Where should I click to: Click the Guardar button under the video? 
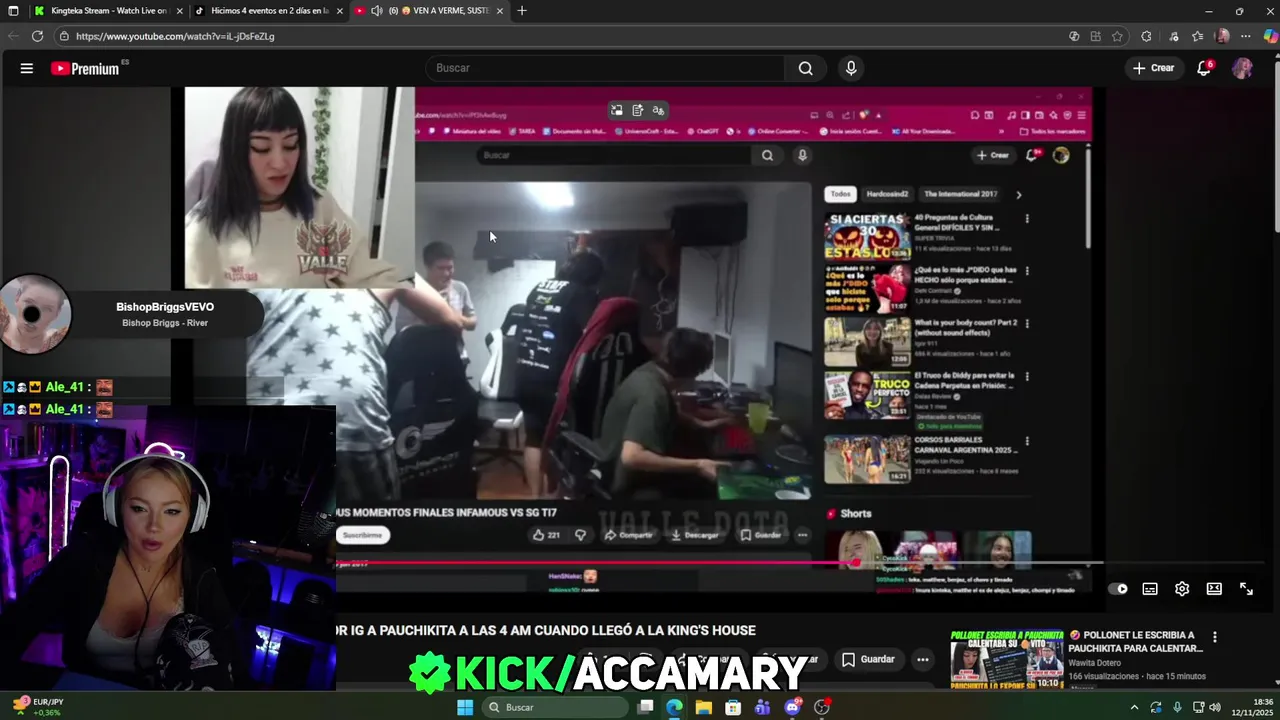click(868, 659)
